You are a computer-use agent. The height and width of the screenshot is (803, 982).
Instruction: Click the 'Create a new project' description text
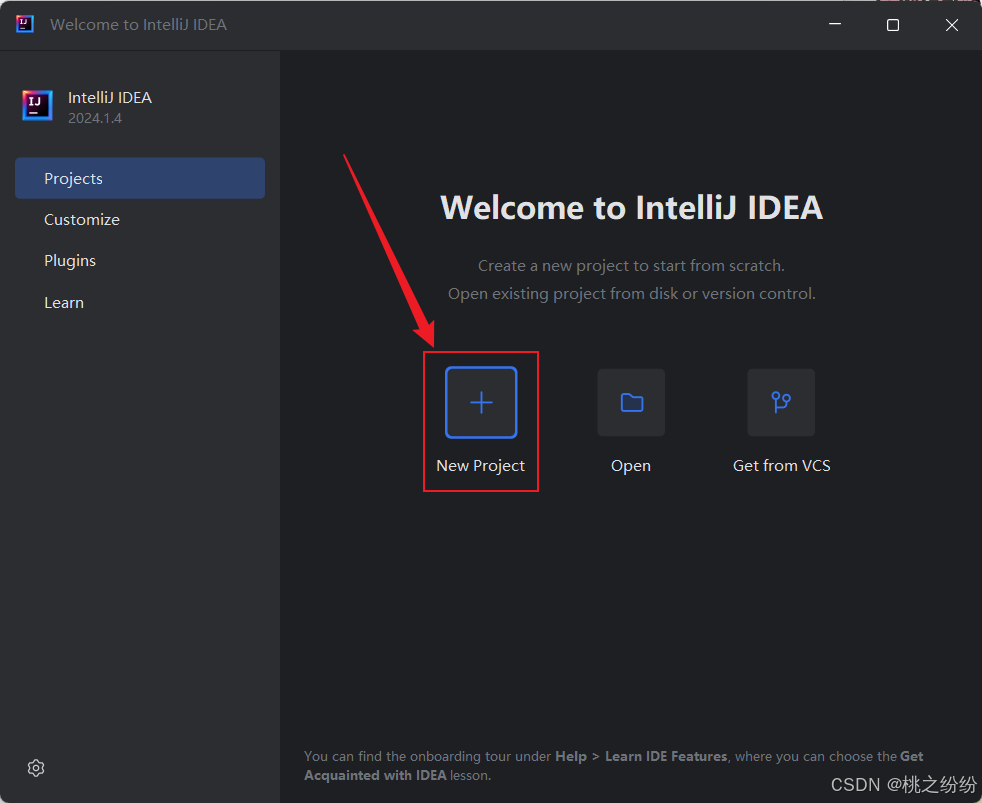631,266
